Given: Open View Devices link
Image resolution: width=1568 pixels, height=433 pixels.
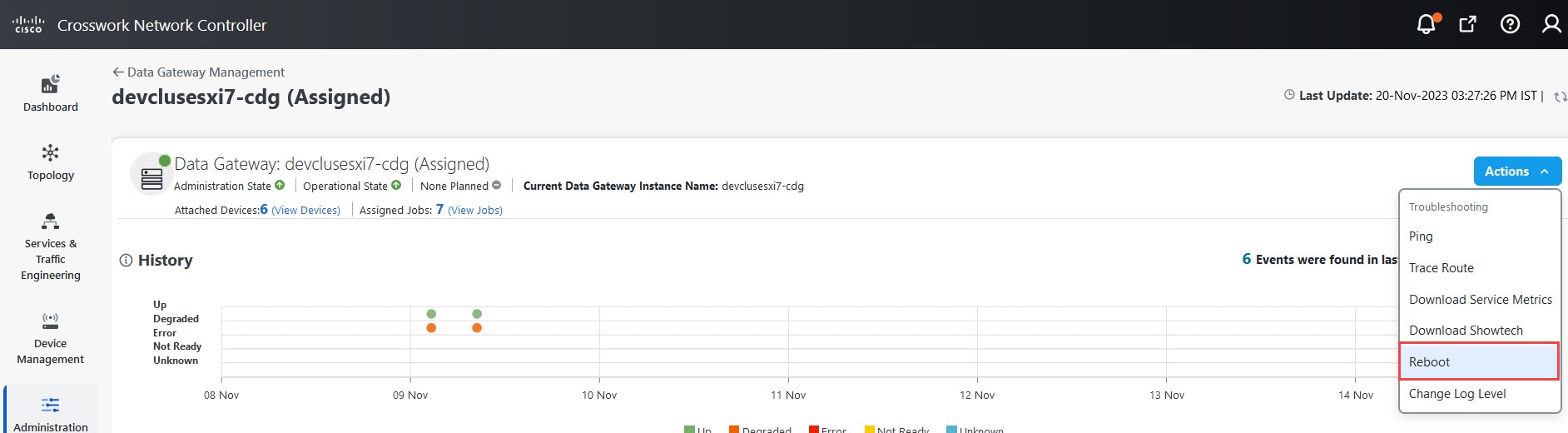Looking at the screenshot, I should (305, 211).
